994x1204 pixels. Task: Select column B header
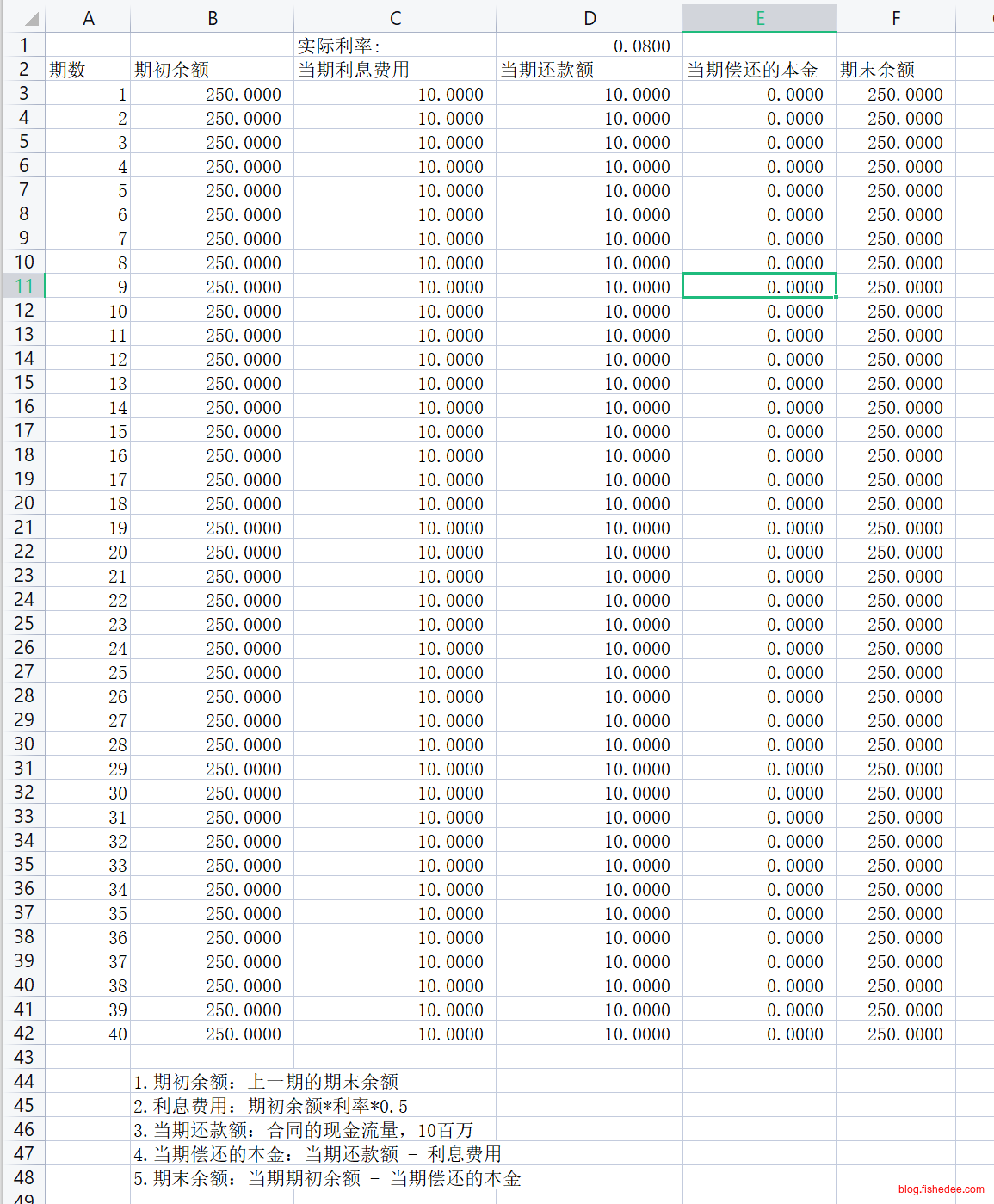click(212, 18)
